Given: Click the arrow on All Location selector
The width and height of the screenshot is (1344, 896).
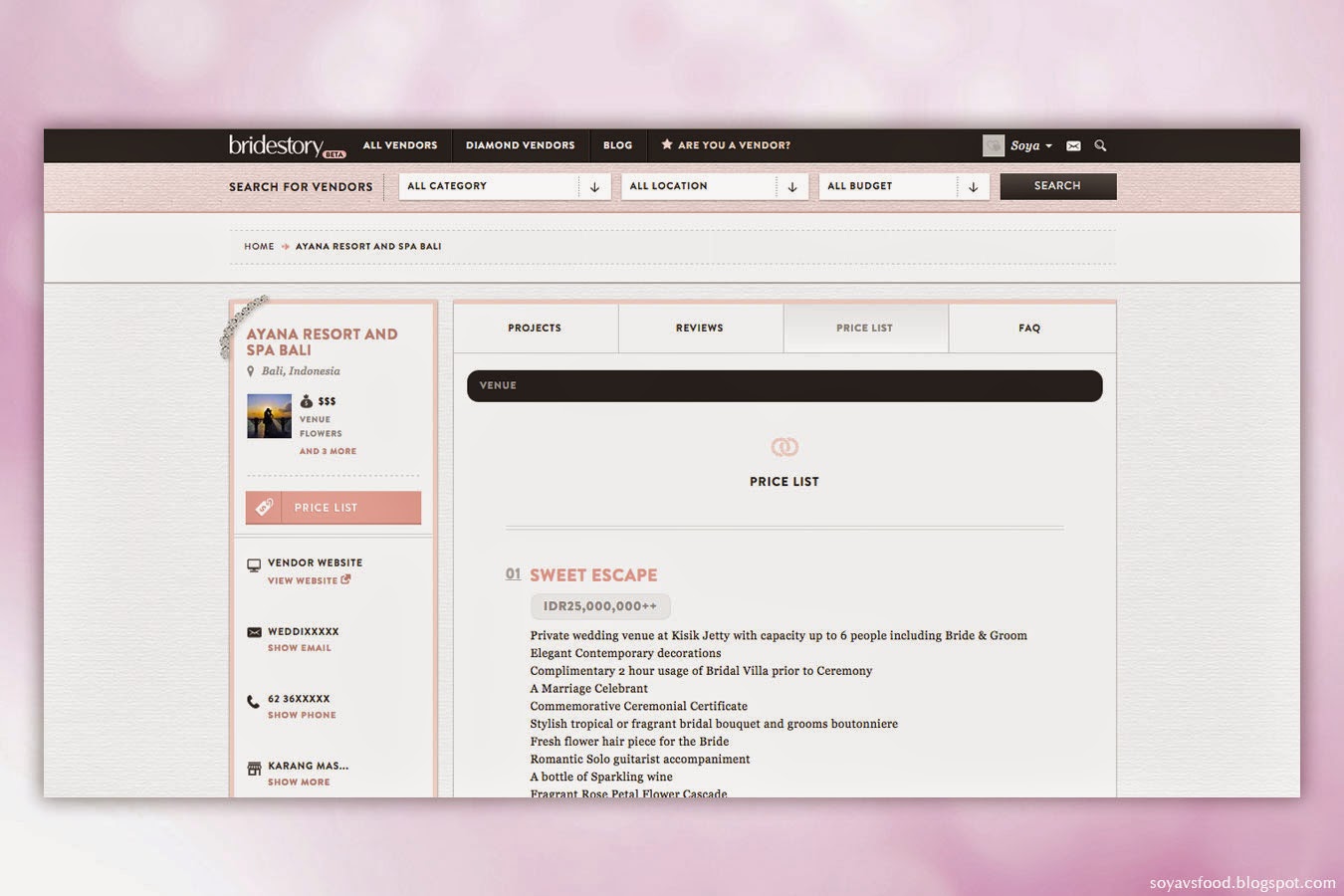Looking at the screenshot, I should (792, 187).
